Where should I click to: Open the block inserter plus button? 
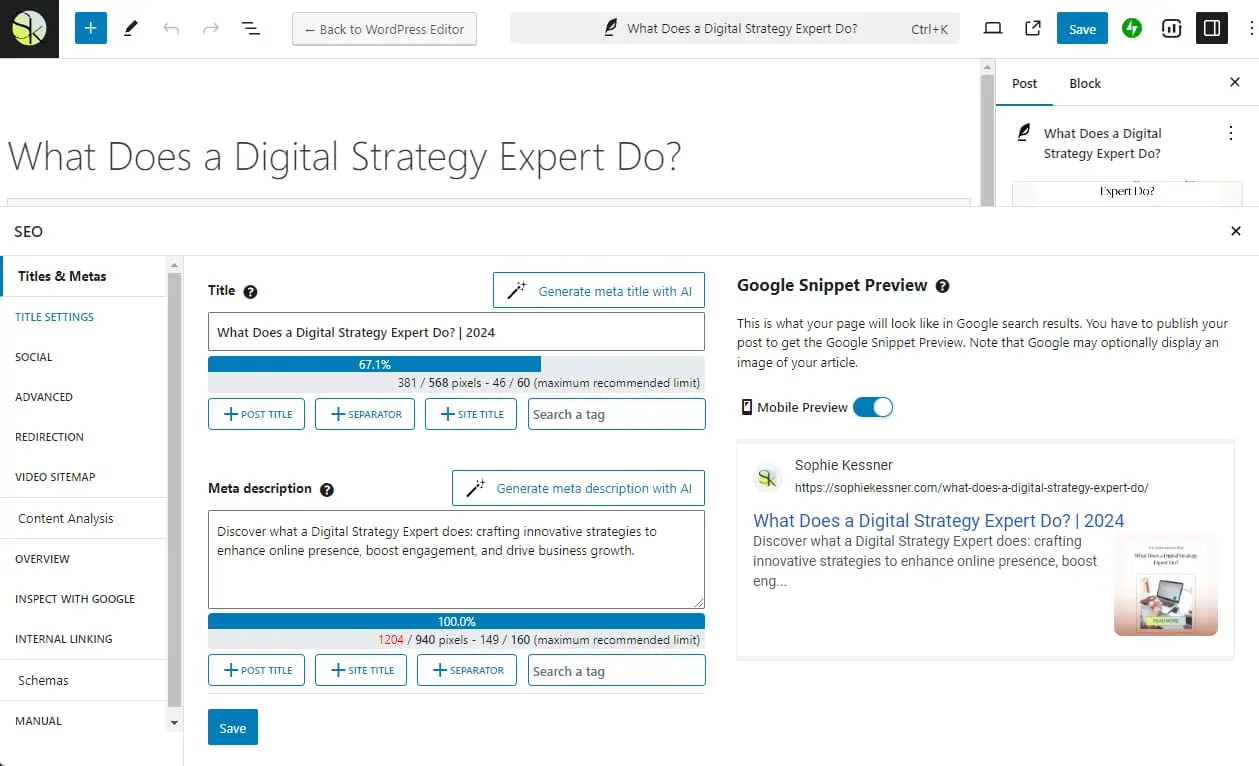tap(90, 28)
